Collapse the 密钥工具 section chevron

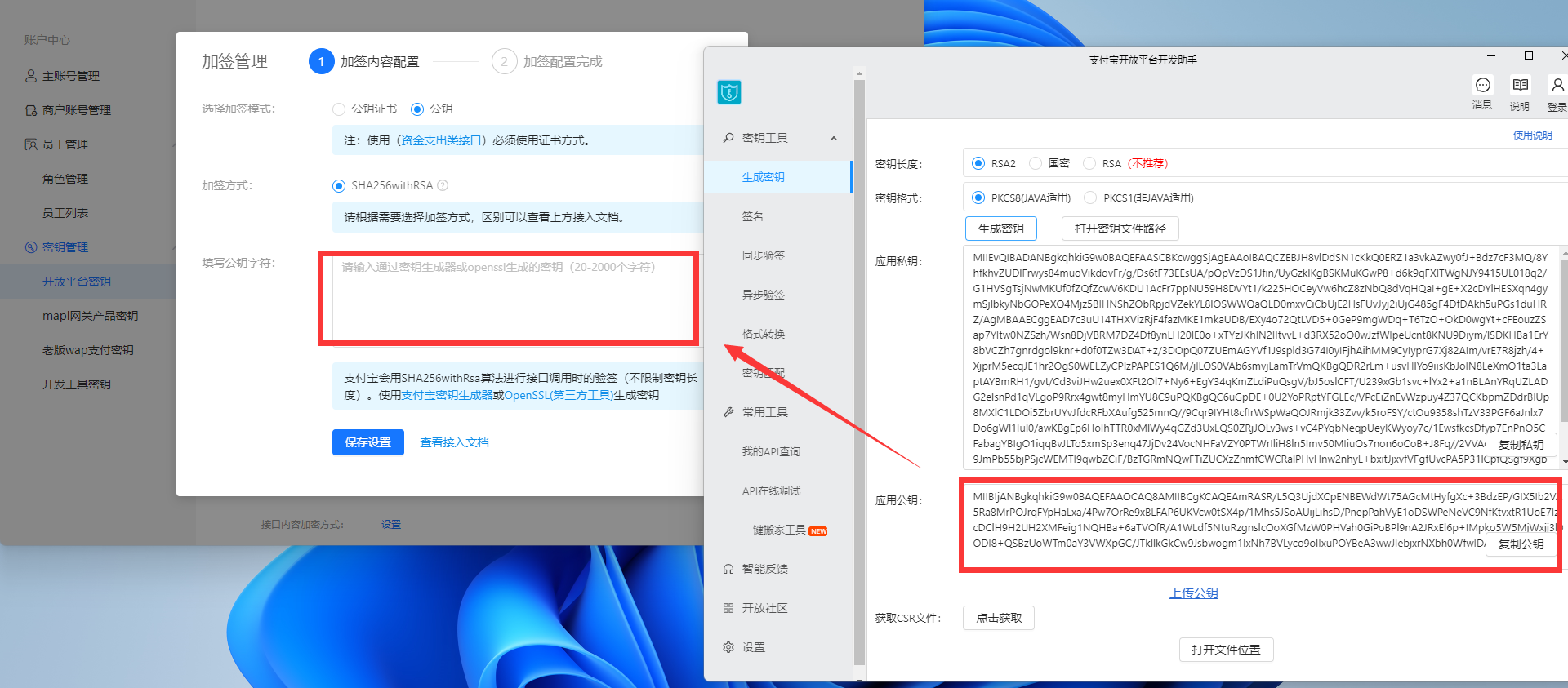[x=833, y=138]
